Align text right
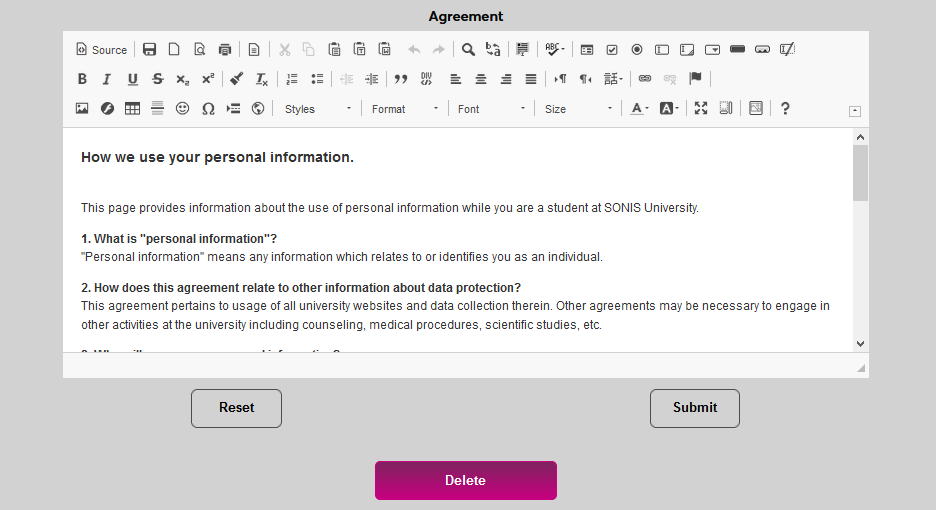 click(x=506, y=79)
